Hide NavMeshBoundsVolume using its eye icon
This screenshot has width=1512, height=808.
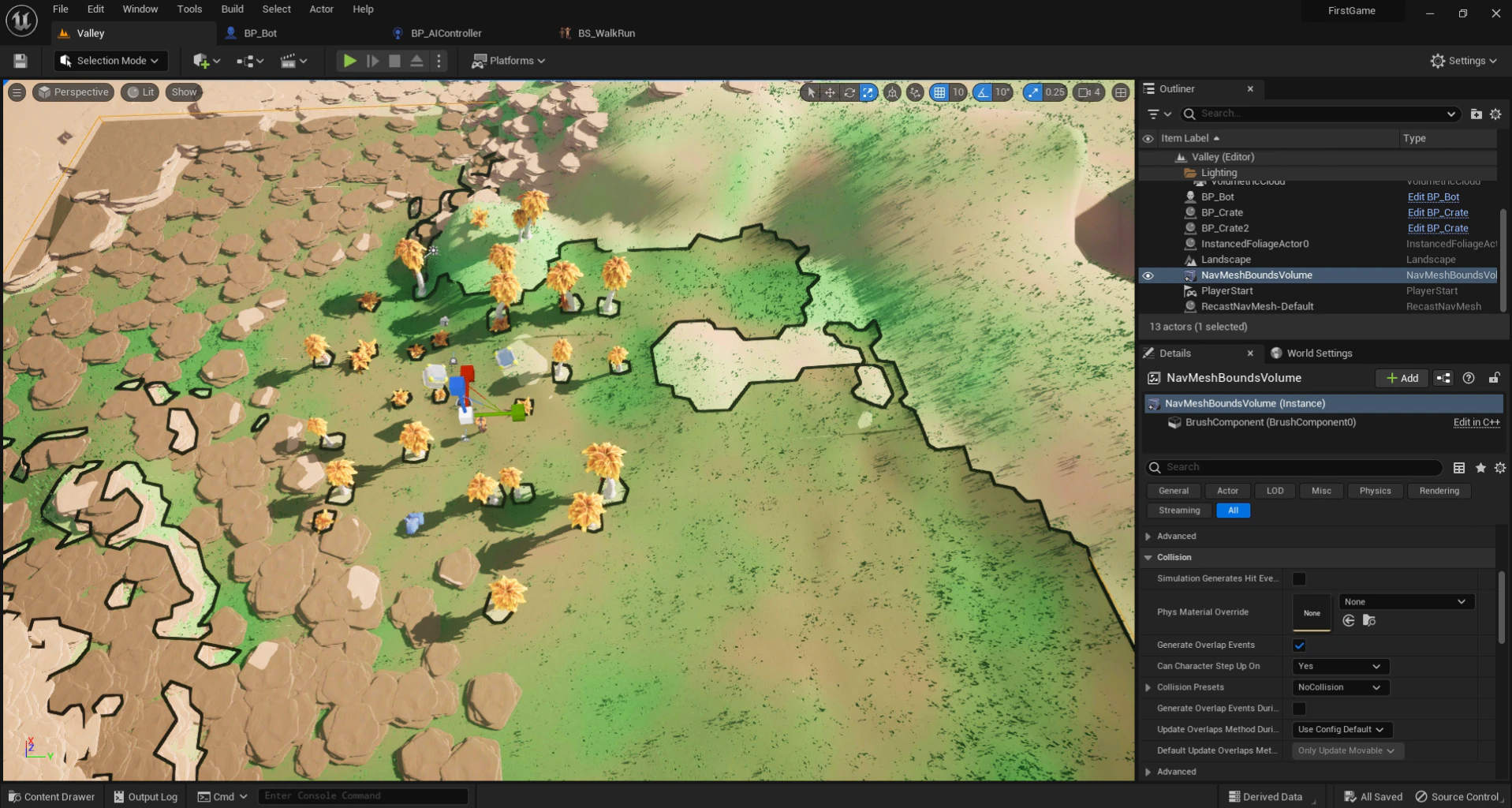[x=1148, y=275]
